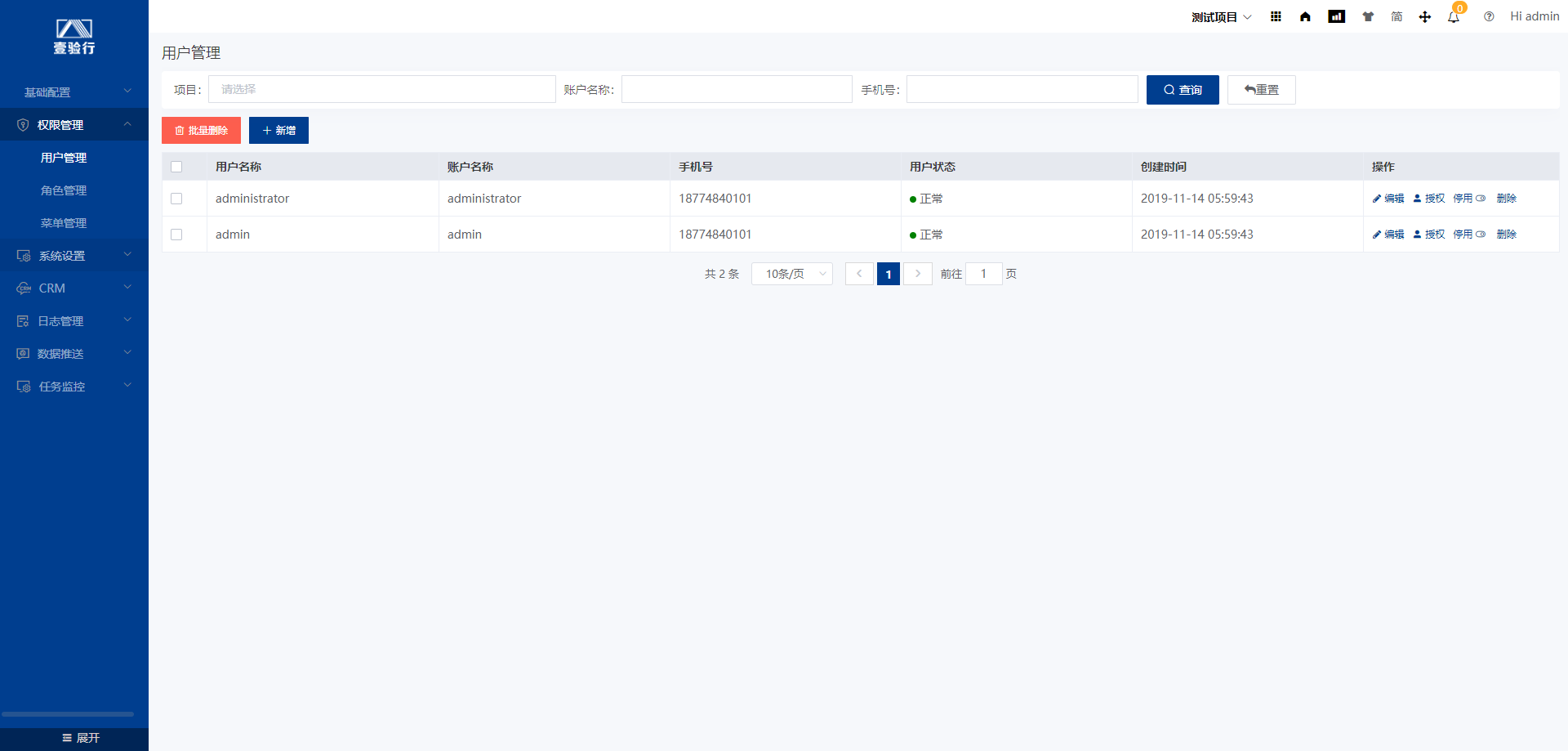Delete the administrator user row
1568x751 pixels.
(1507, 199)
